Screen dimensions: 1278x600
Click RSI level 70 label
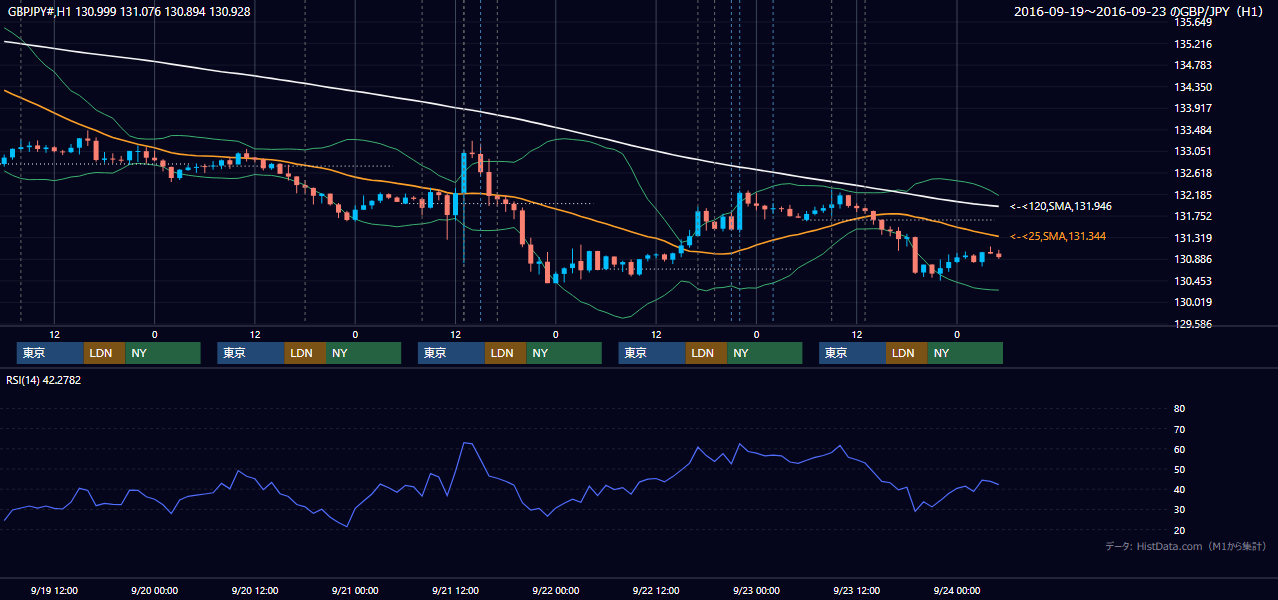(x=1180, y=429)
